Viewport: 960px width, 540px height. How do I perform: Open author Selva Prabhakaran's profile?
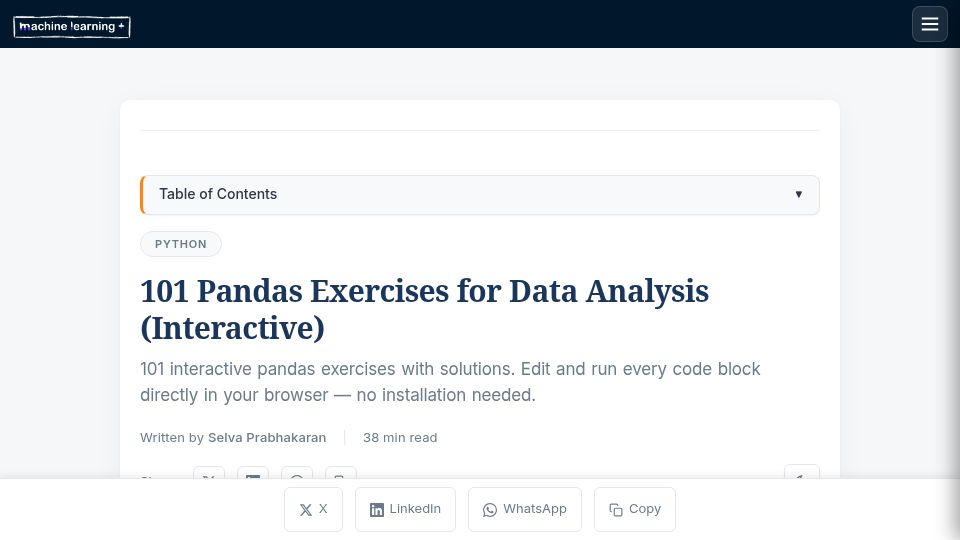267,438
